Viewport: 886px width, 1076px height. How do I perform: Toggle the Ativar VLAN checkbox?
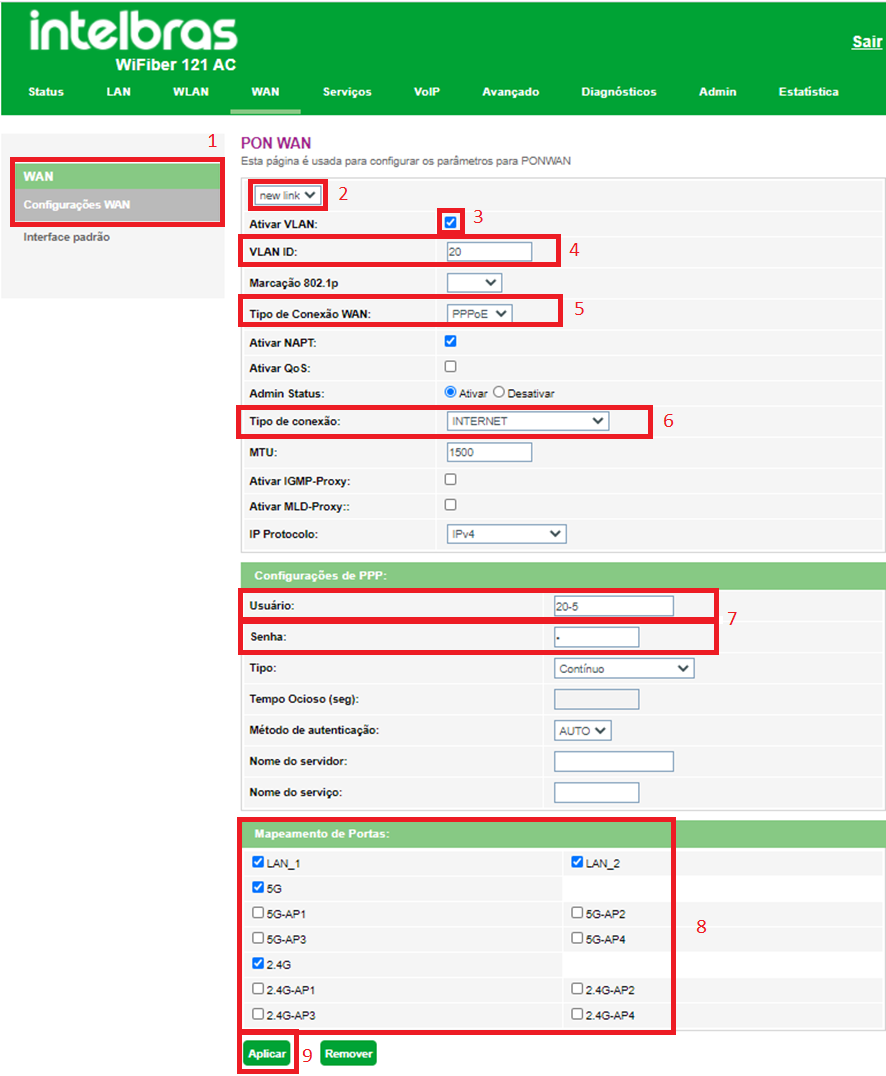click(450, 222)
